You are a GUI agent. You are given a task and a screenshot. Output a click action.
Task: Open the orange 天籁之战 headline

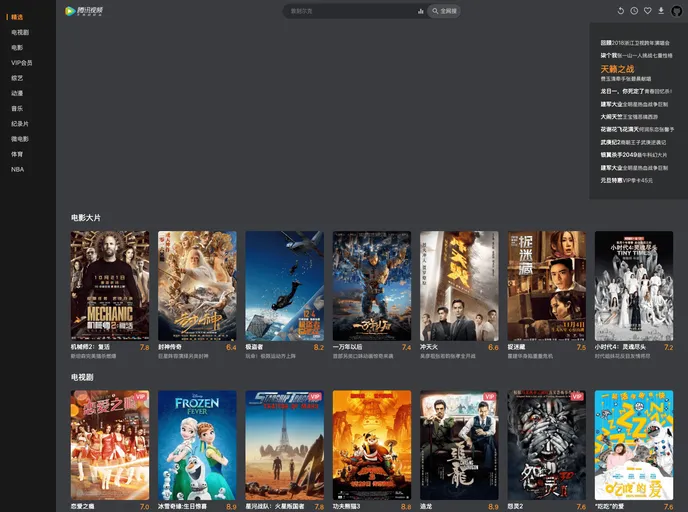(617, 69)
